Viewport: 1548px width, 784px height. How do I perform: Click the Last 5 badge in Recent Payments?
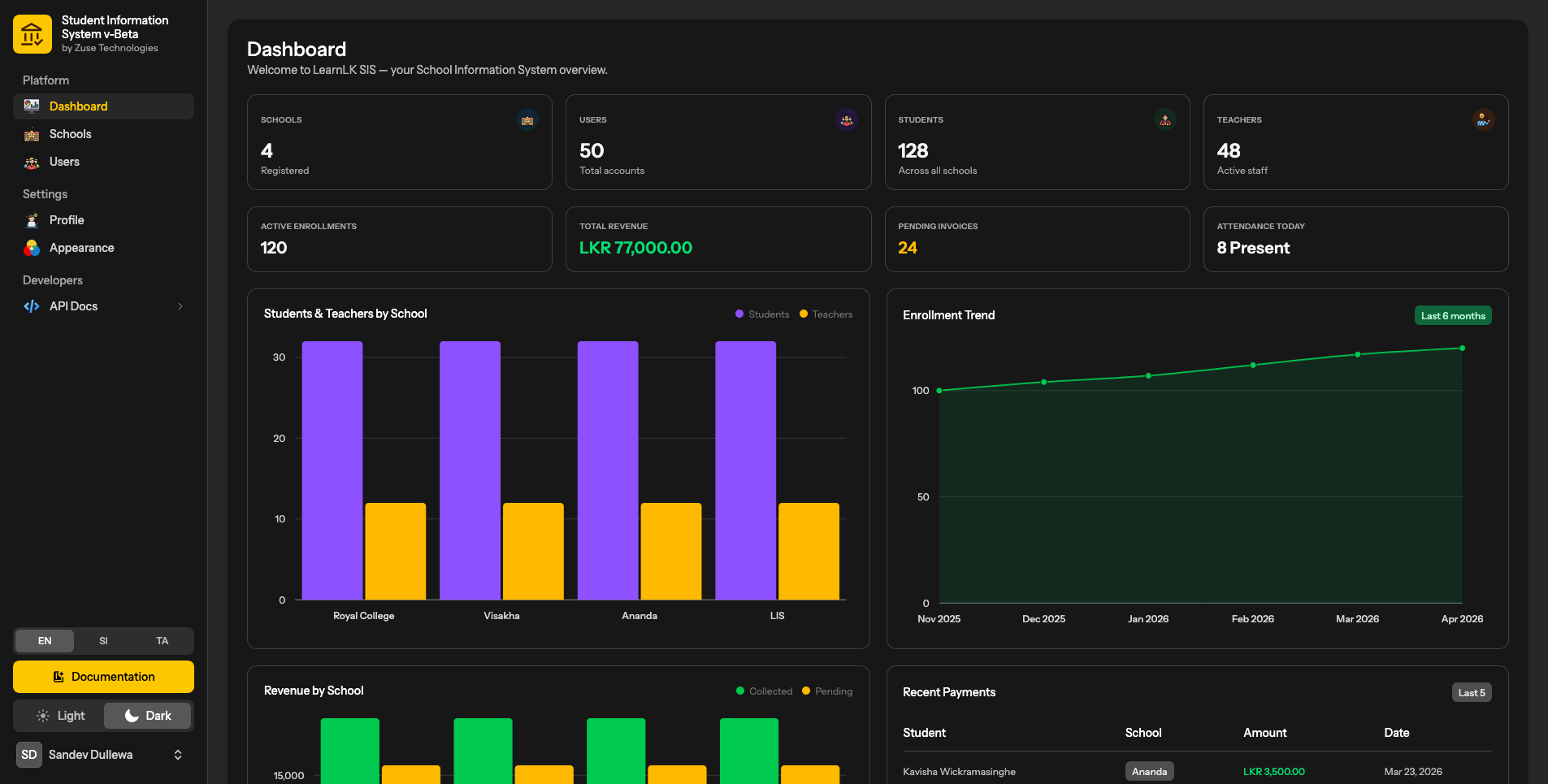click(x=1472, y=693)
